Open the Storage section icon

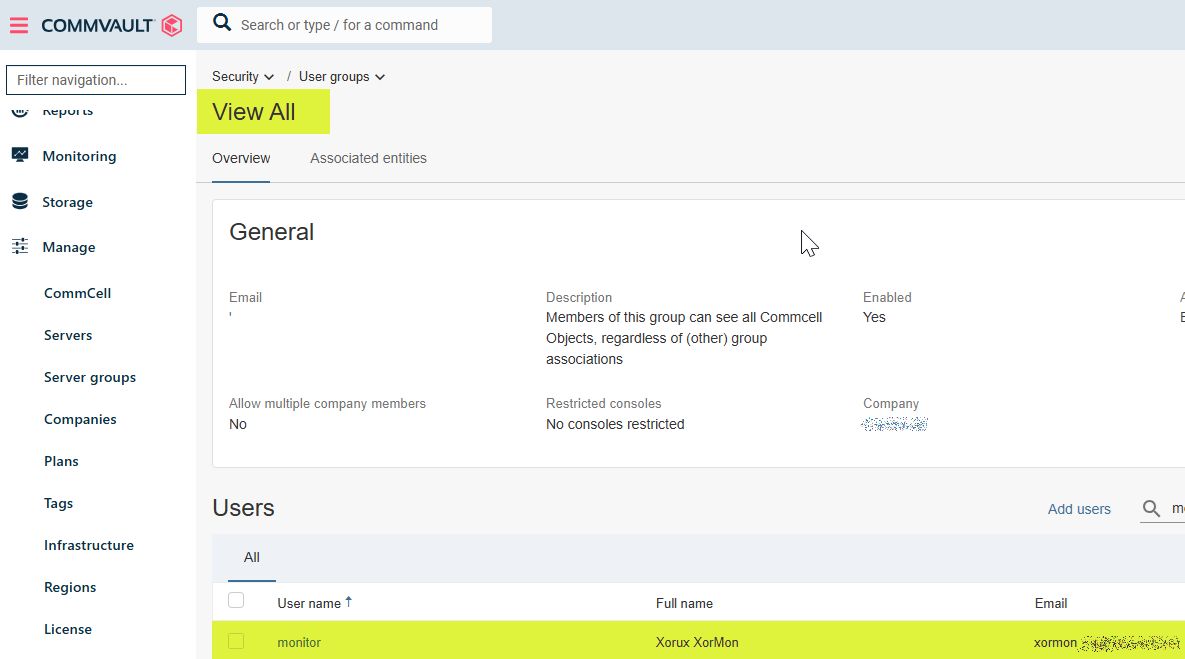coord(20,202)
